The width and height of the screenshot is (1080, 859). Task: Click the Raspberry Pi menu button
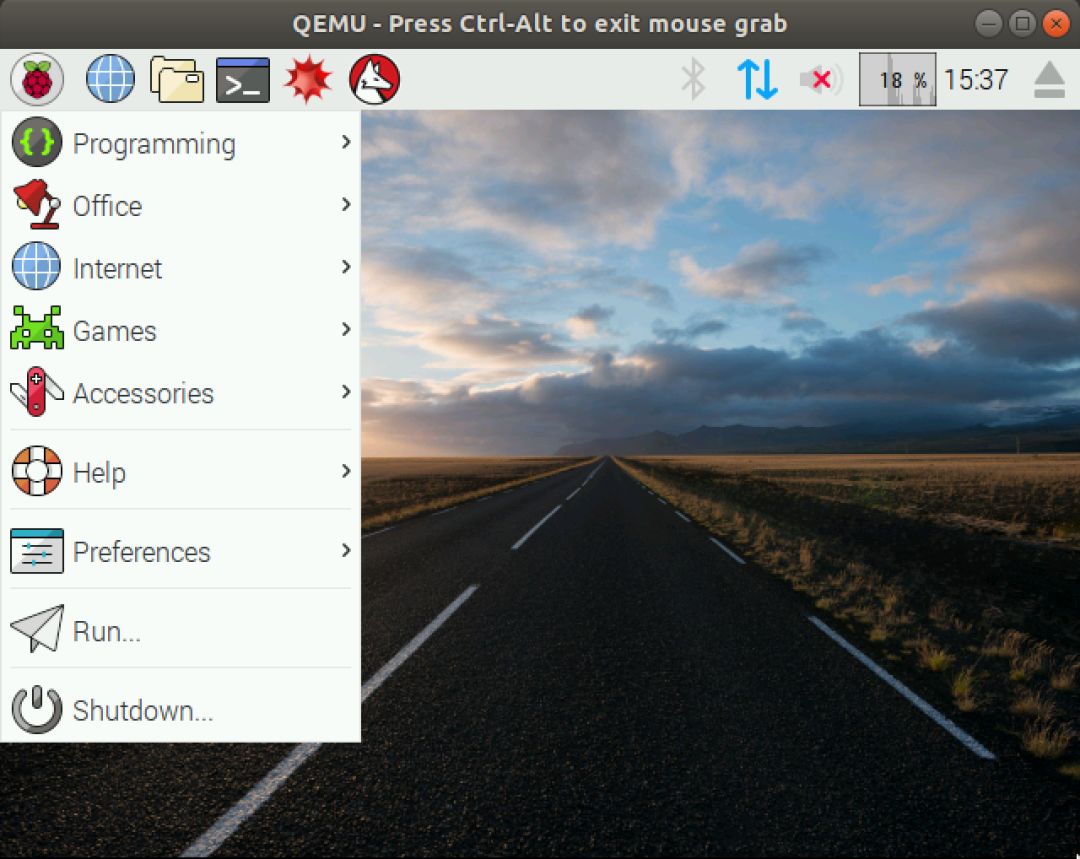tap(37, 79)
